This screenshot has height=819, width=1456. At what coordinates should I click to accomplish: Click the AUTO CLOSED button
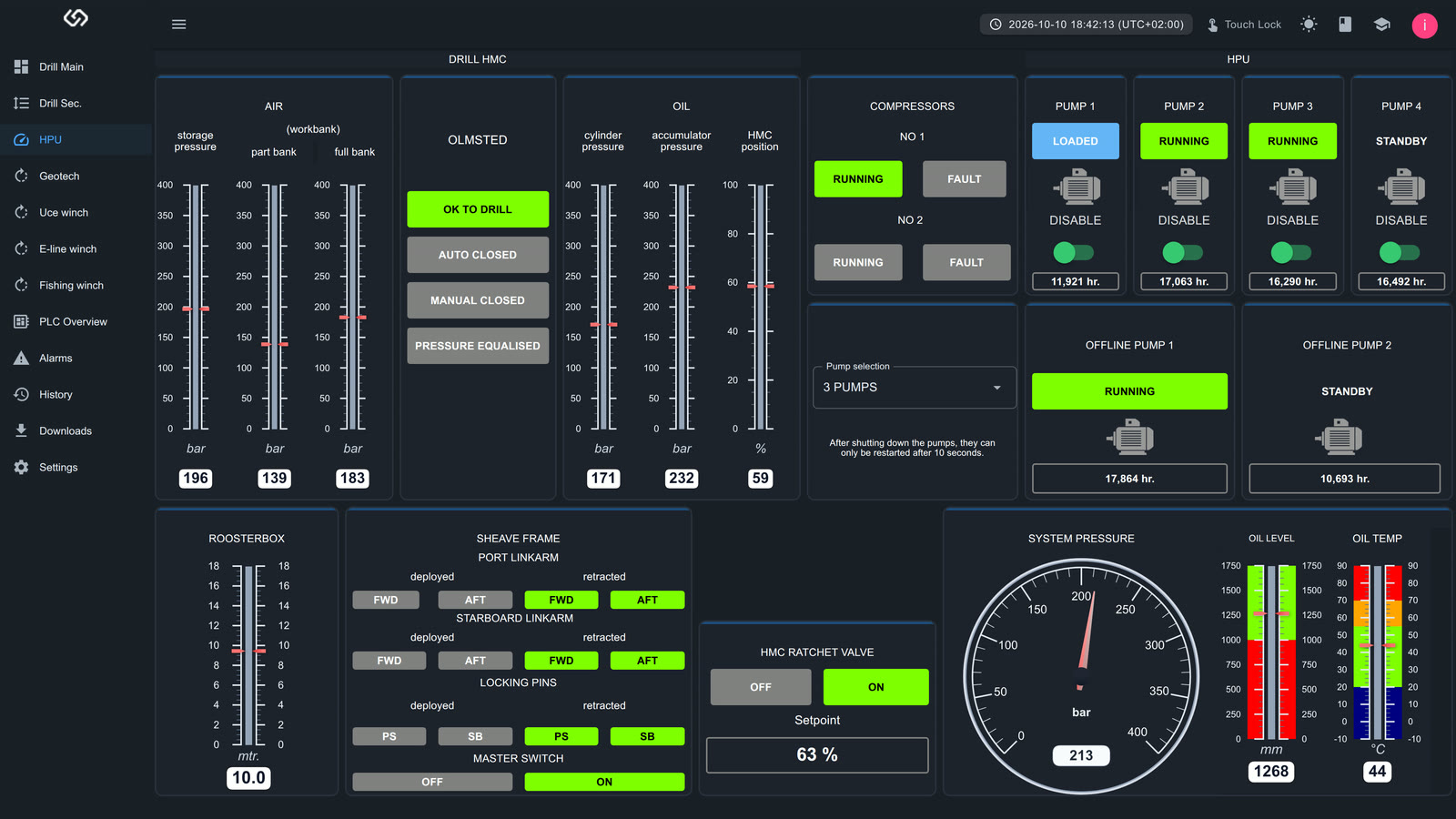tap(478, 255)
